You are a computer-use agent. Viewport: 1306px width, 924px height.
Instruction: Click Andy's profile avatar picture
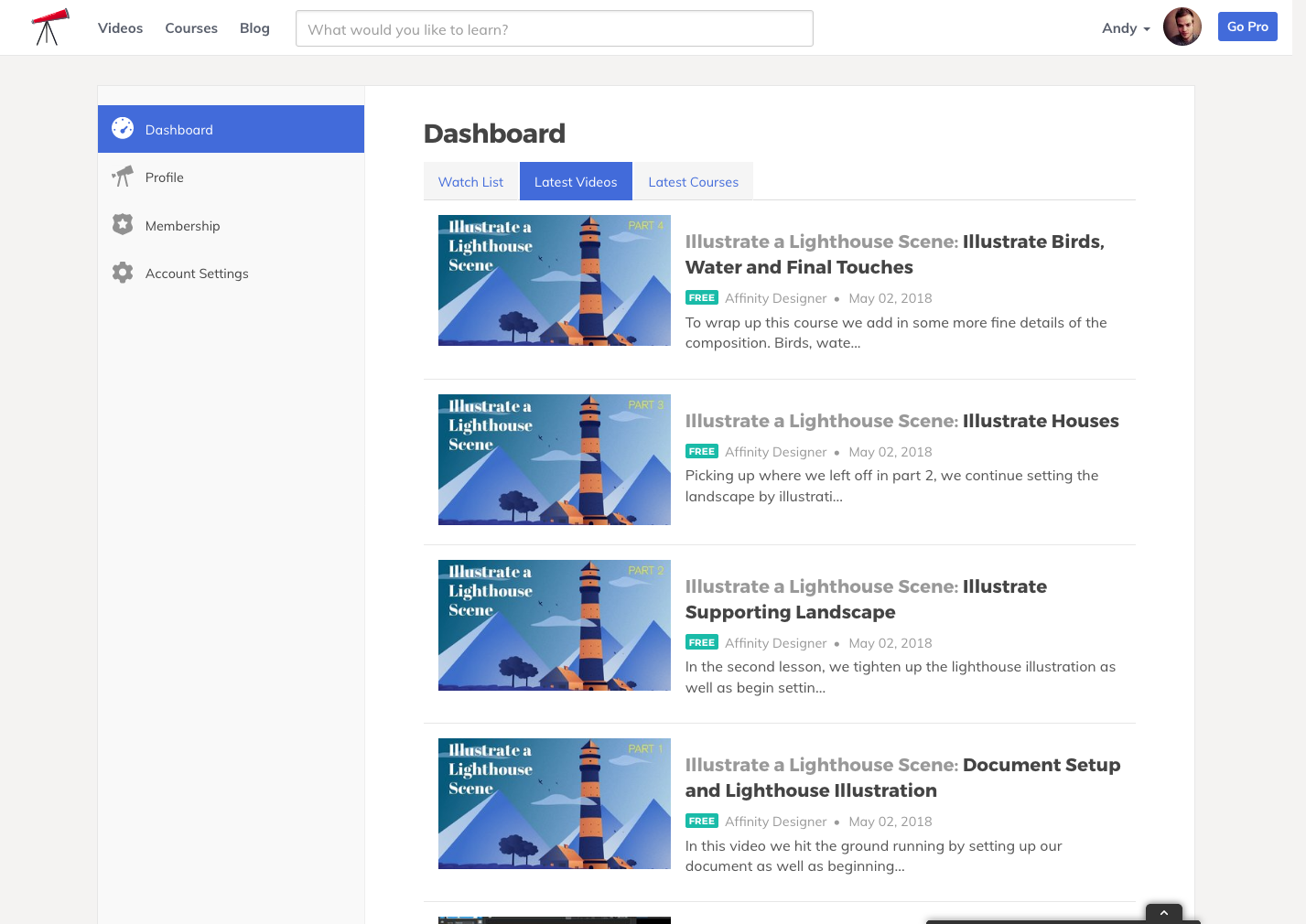[x=1182, y=26]
